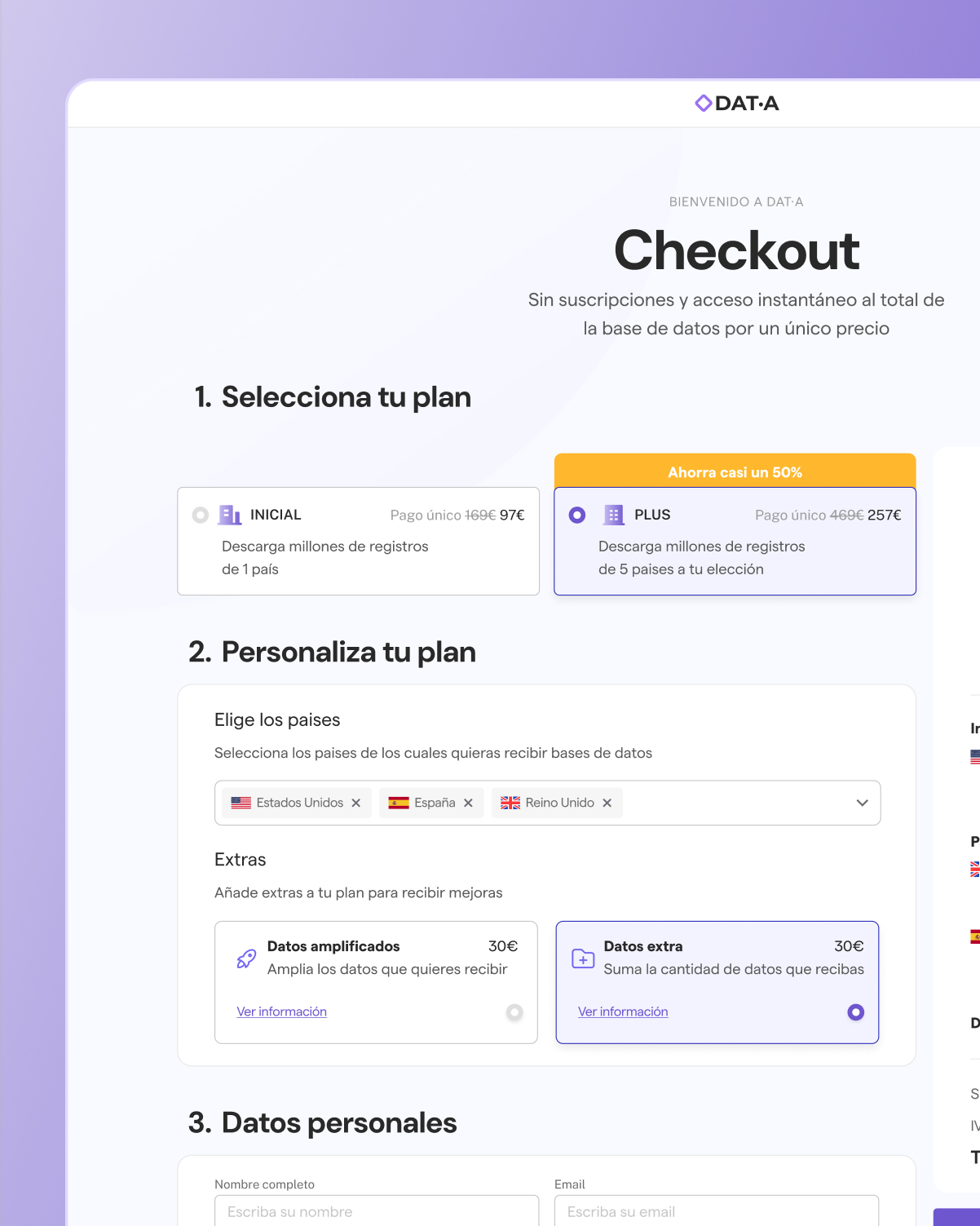This screenshot has height=1226, width=980.
Task: Enable the Datos amplificados extra radio
Action: point(514,1012)
